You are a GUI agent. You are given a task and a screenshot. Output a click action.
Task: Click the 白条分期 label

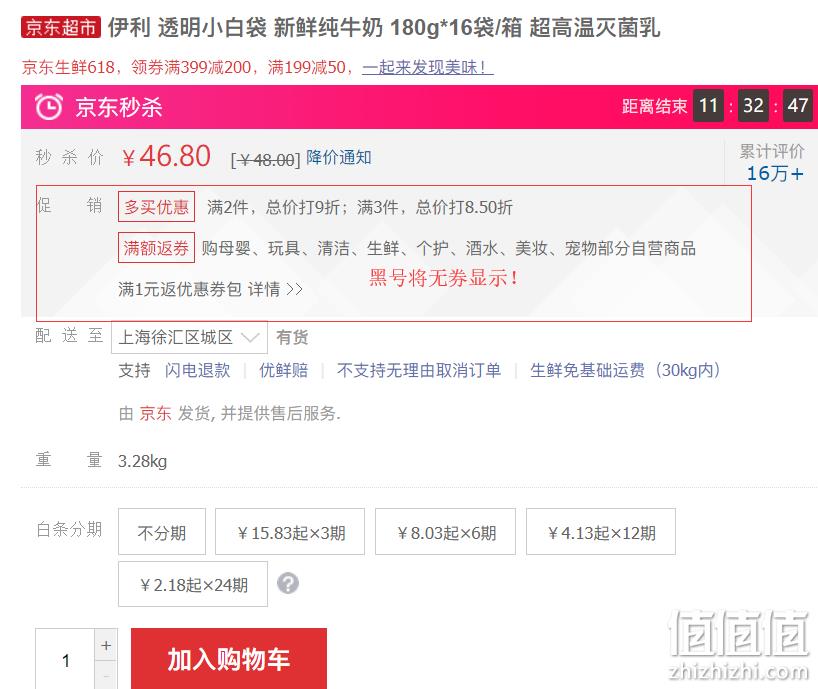pyautogui.click(x=69, y=529)
